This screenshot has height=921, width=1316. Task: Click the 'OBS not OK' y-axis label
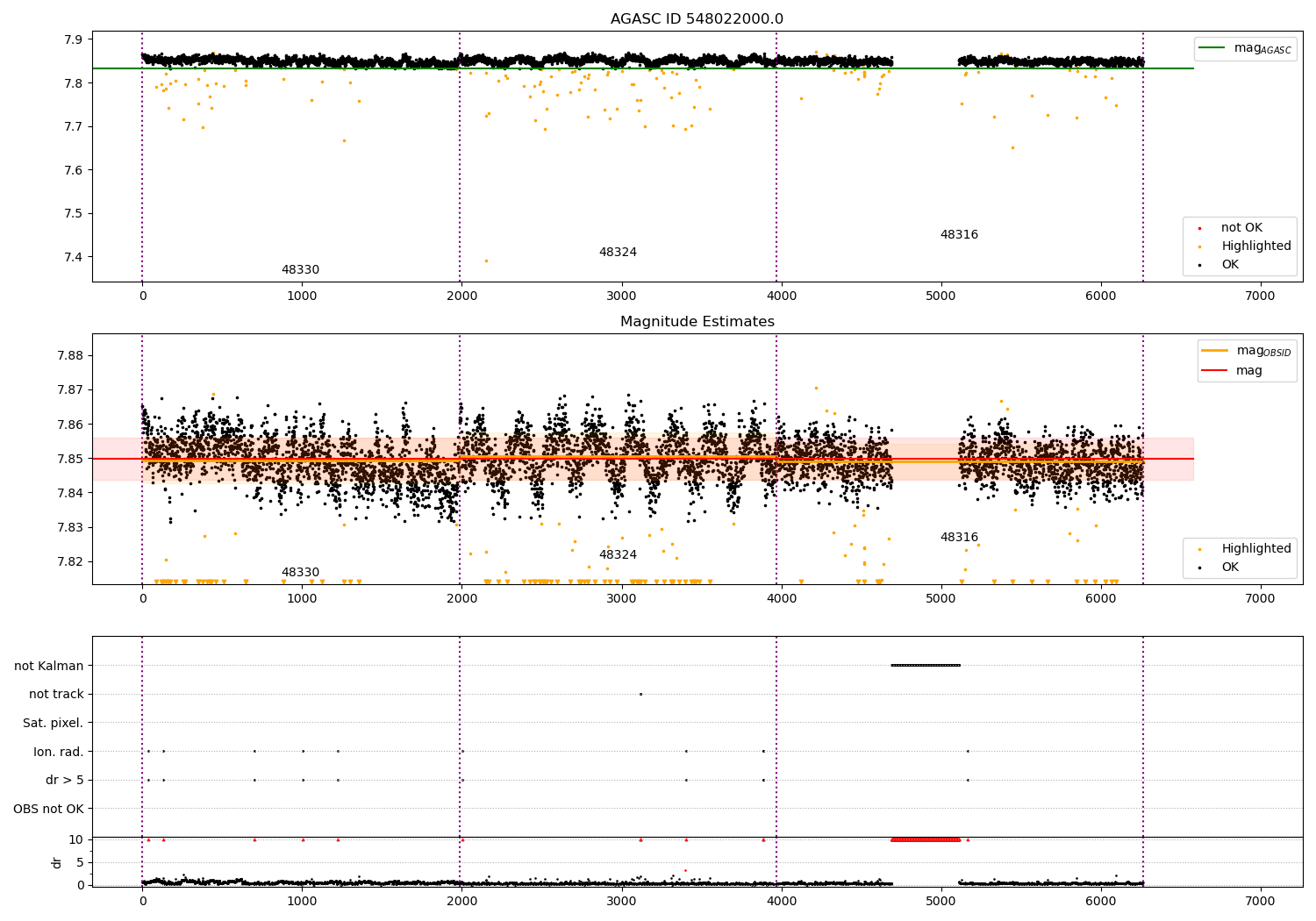49,809
